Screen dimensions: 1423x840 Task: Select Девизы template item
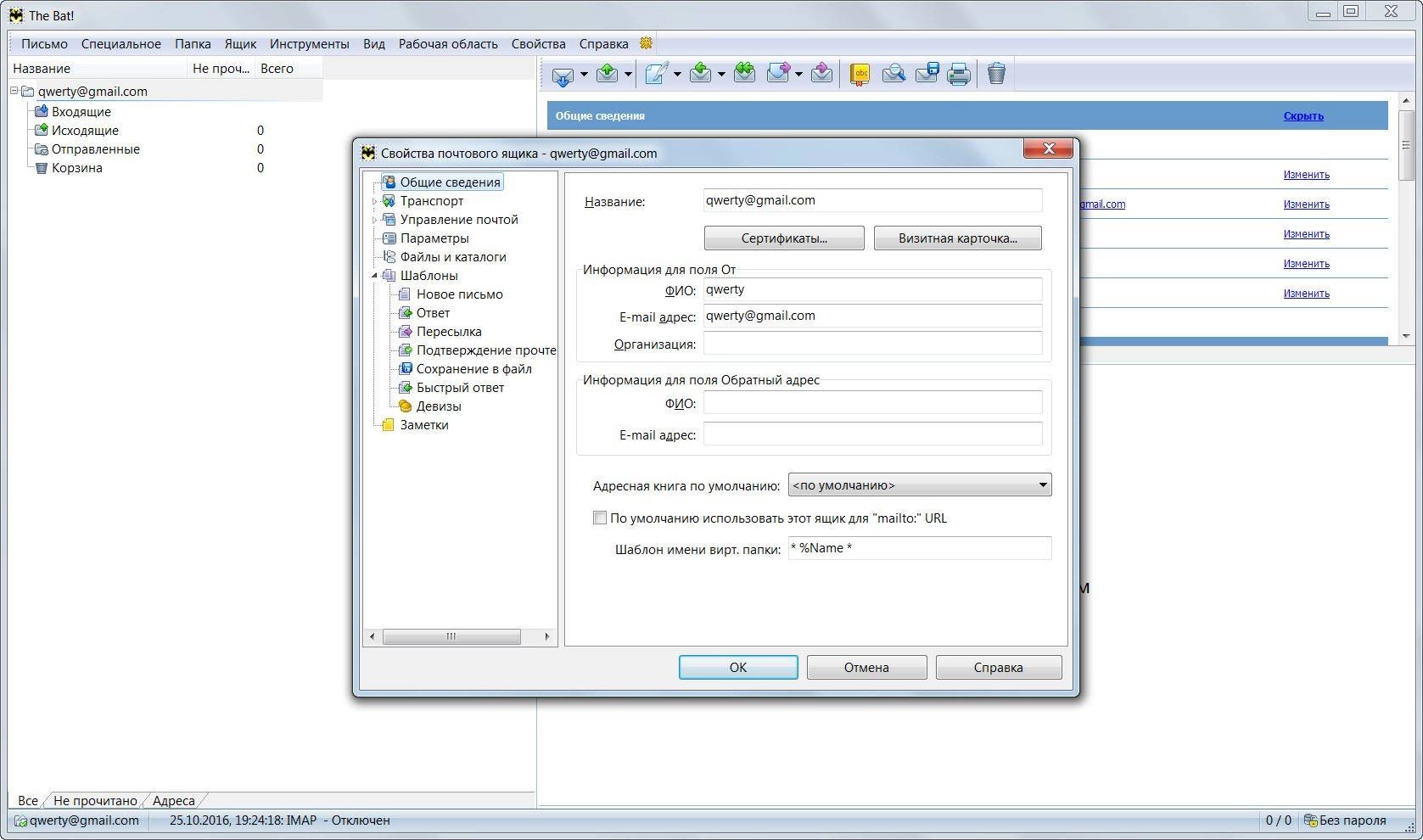pyautogui.click(x=439, y=406)
